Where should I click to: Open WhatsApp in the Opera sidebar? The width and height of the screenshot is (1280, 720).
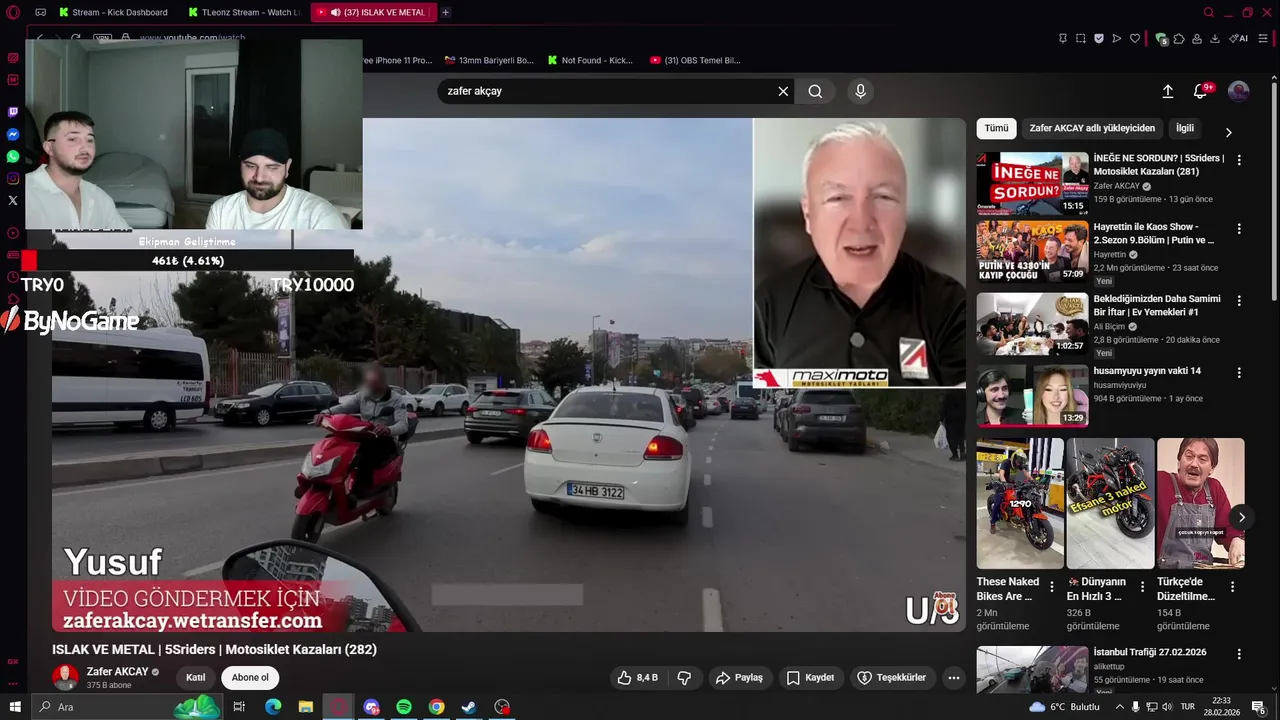click(13, 156)
